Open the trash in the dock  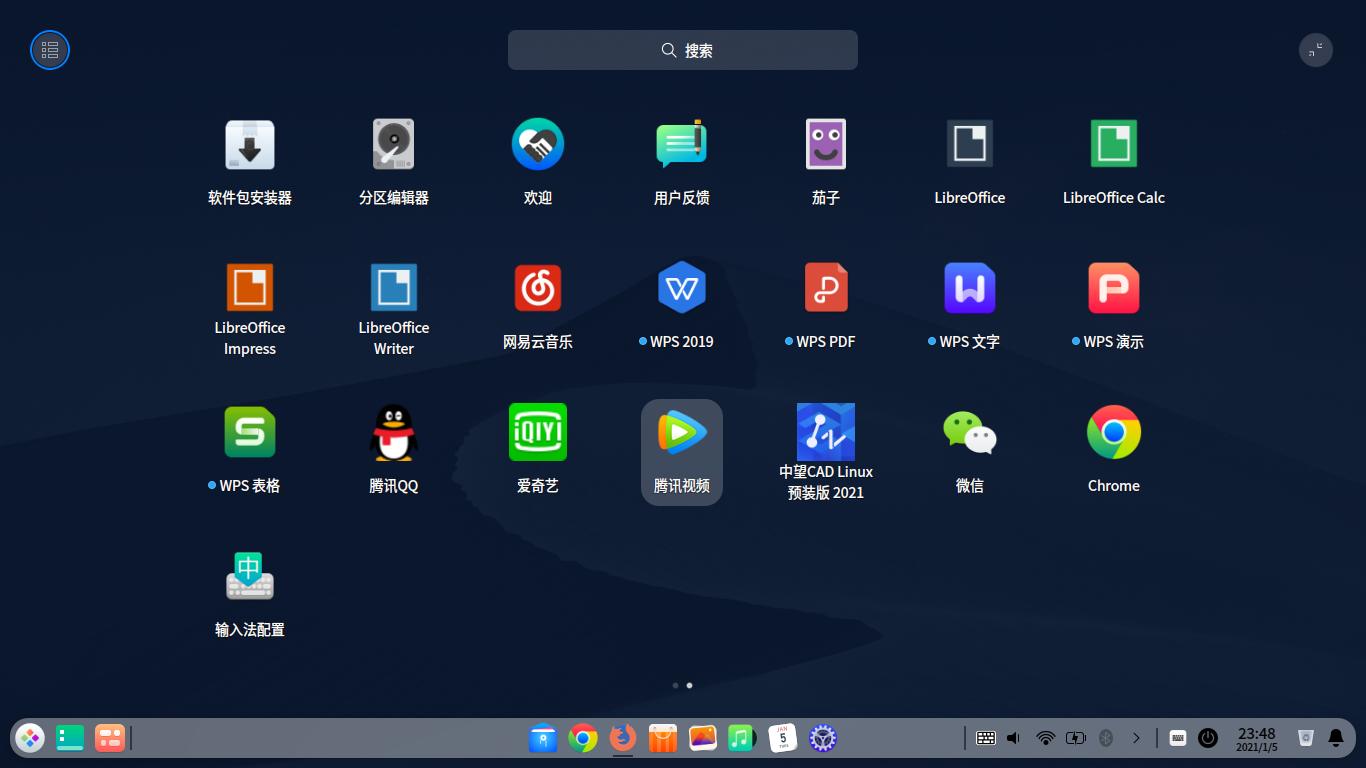pos(1305,738)
